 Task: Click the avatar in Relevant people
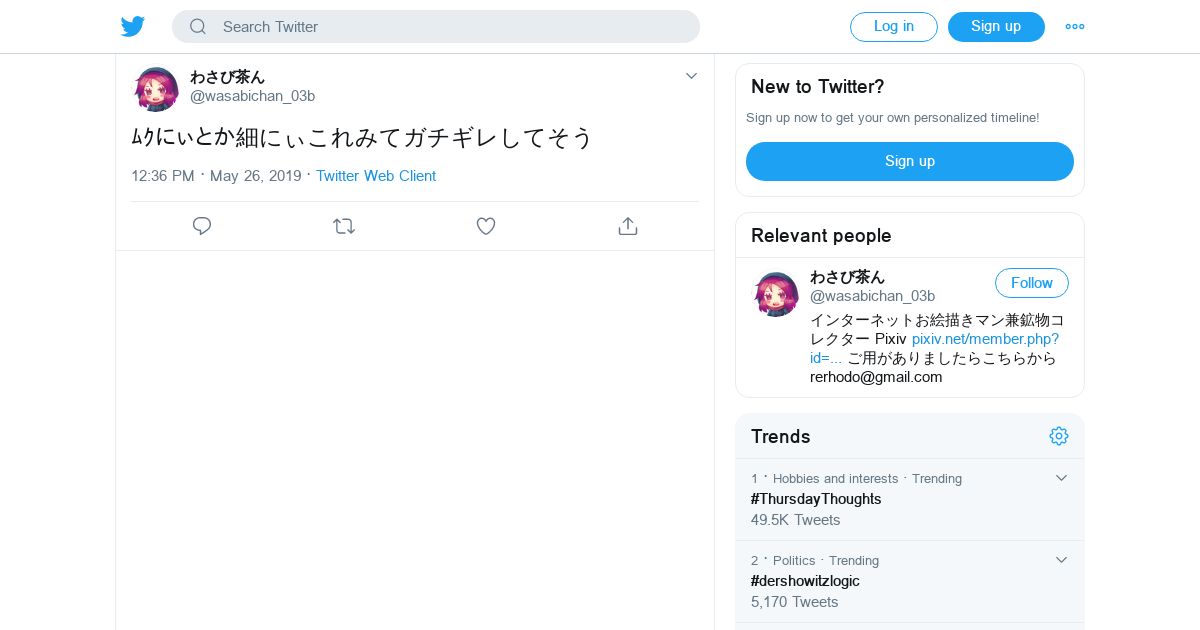click(776, 294)
